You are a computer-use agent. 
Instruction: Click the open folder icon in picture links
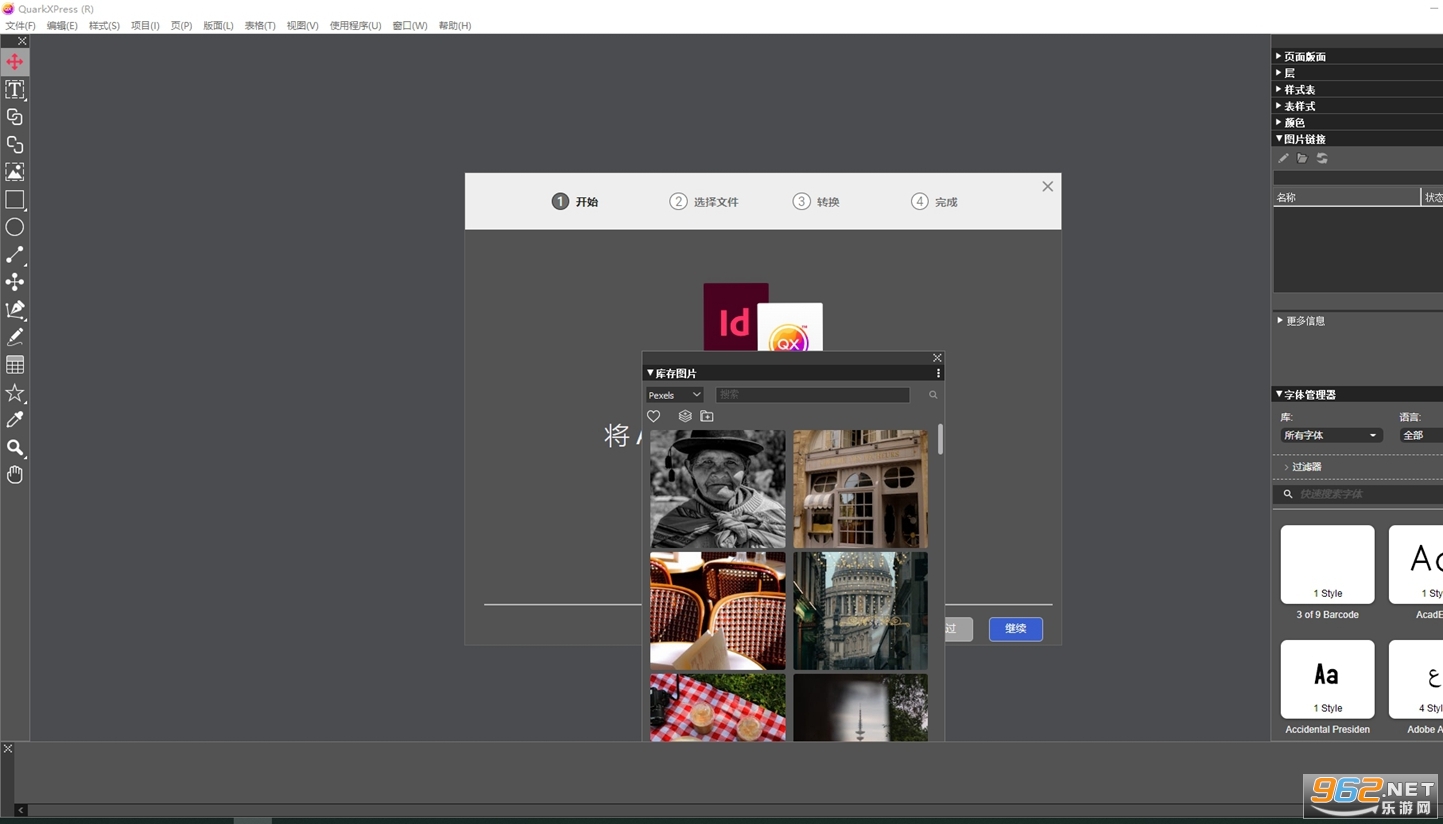click(1302, 158)
